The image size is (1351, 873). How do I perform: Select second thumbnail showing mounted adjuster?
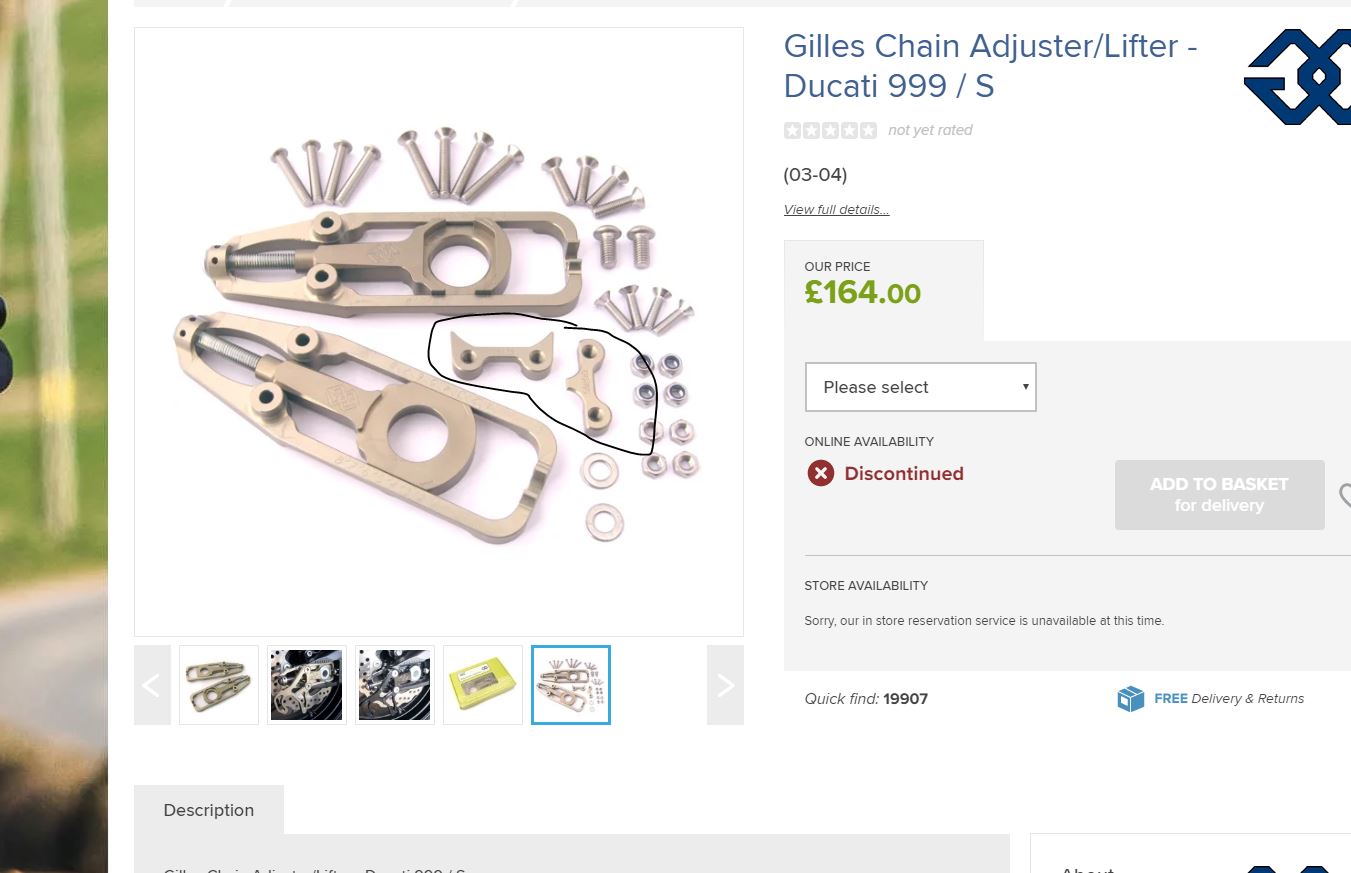click(x=307, y=685)
